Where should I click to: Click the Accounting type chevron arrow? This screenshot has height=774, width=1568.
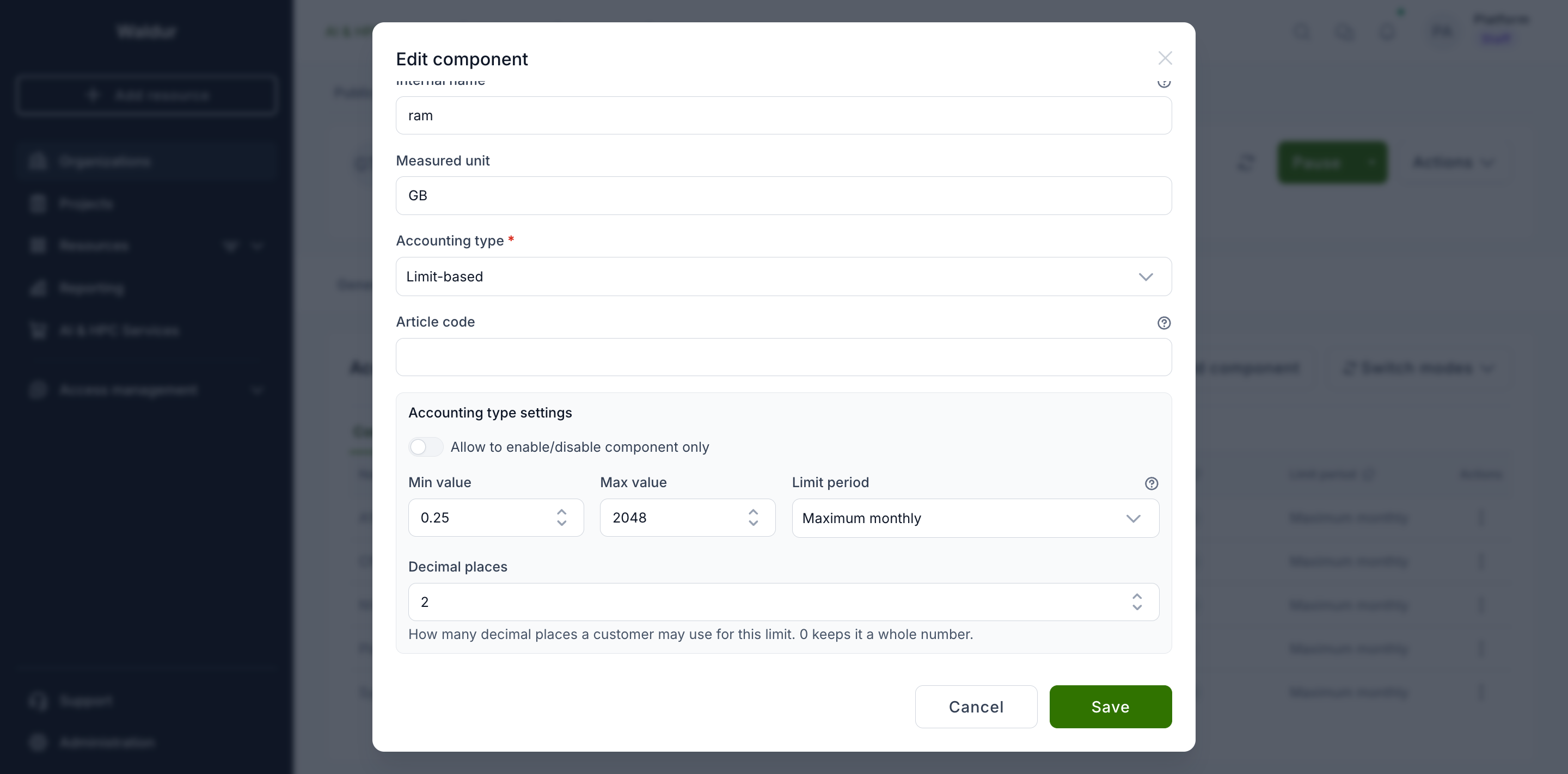click(1146, 277)
